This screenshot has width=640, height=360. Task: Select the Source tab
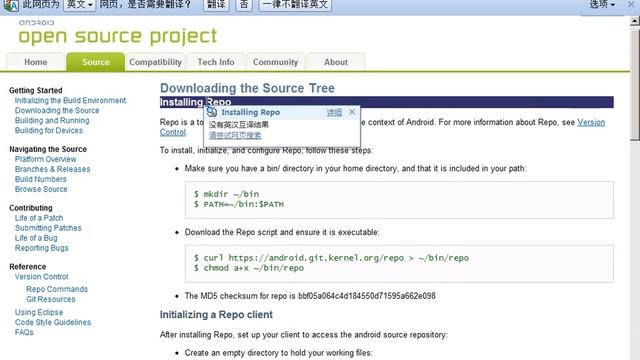tap(96, 62)
